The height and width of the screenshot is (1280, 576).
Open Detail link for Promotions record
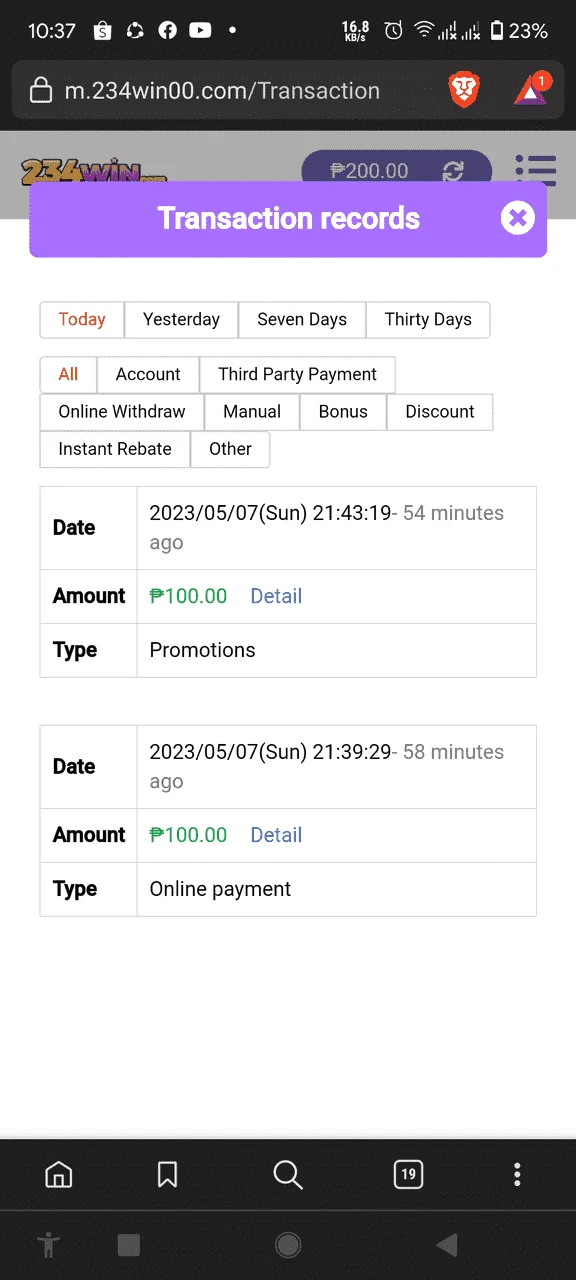pyautogui.click(x=276, y=596)
